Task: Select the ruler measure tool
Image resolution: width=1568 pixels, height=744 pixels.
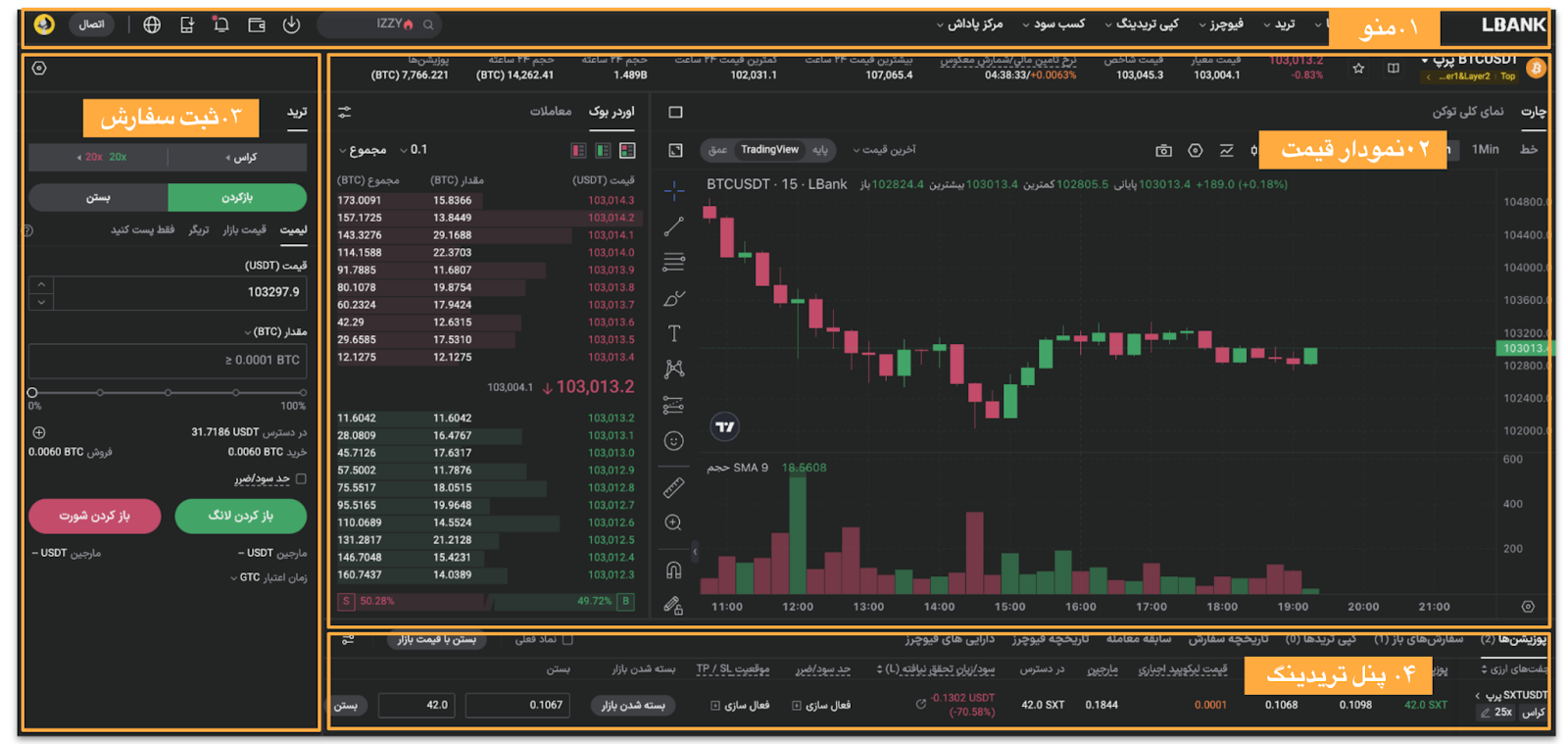Action: 673,487
